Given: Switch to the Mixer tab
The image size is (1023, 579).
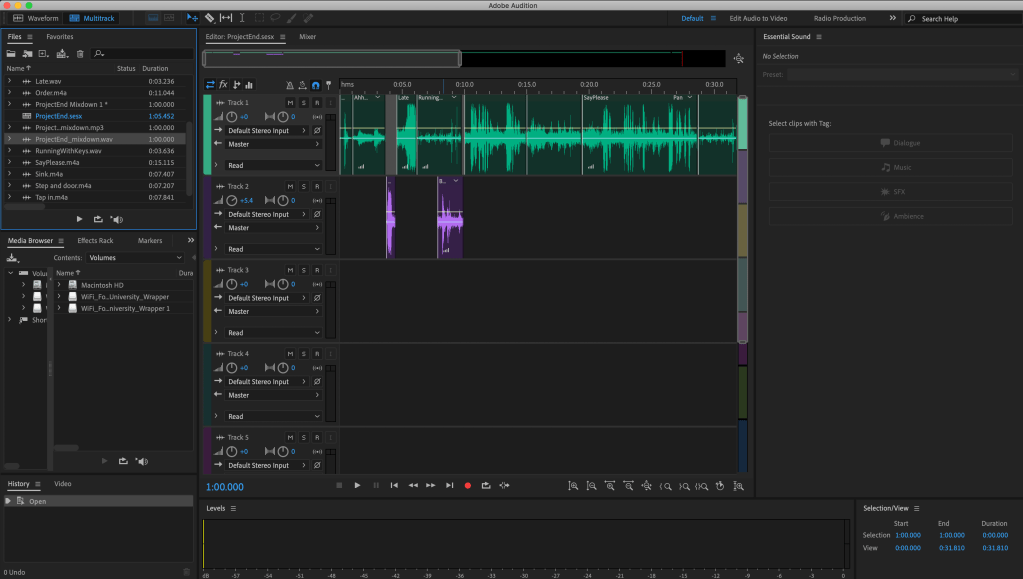Looking at the screenshot, I should (307, 37).
